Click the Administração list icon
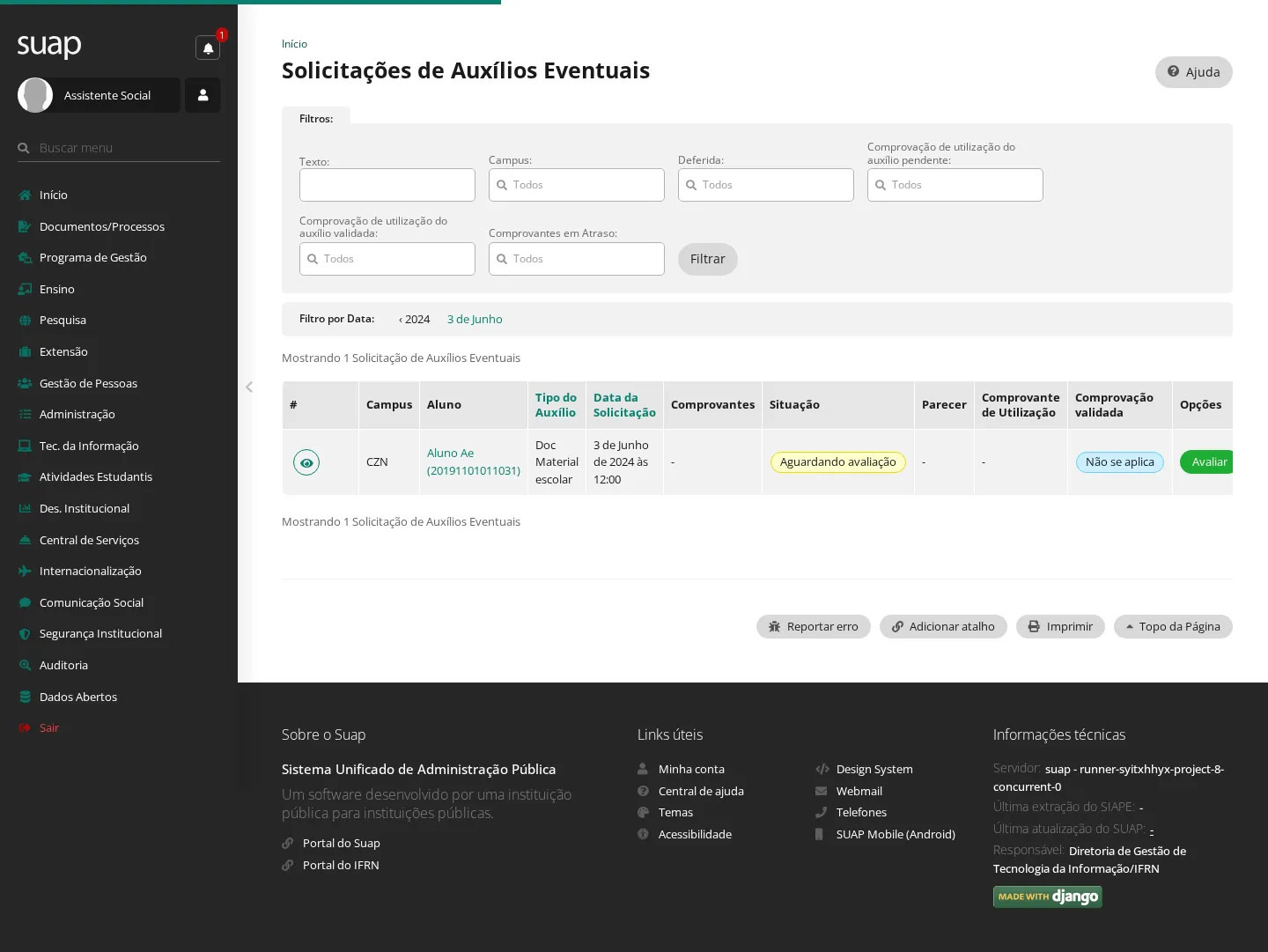Viewport: 1268px width, 952px height. [25, 414]
